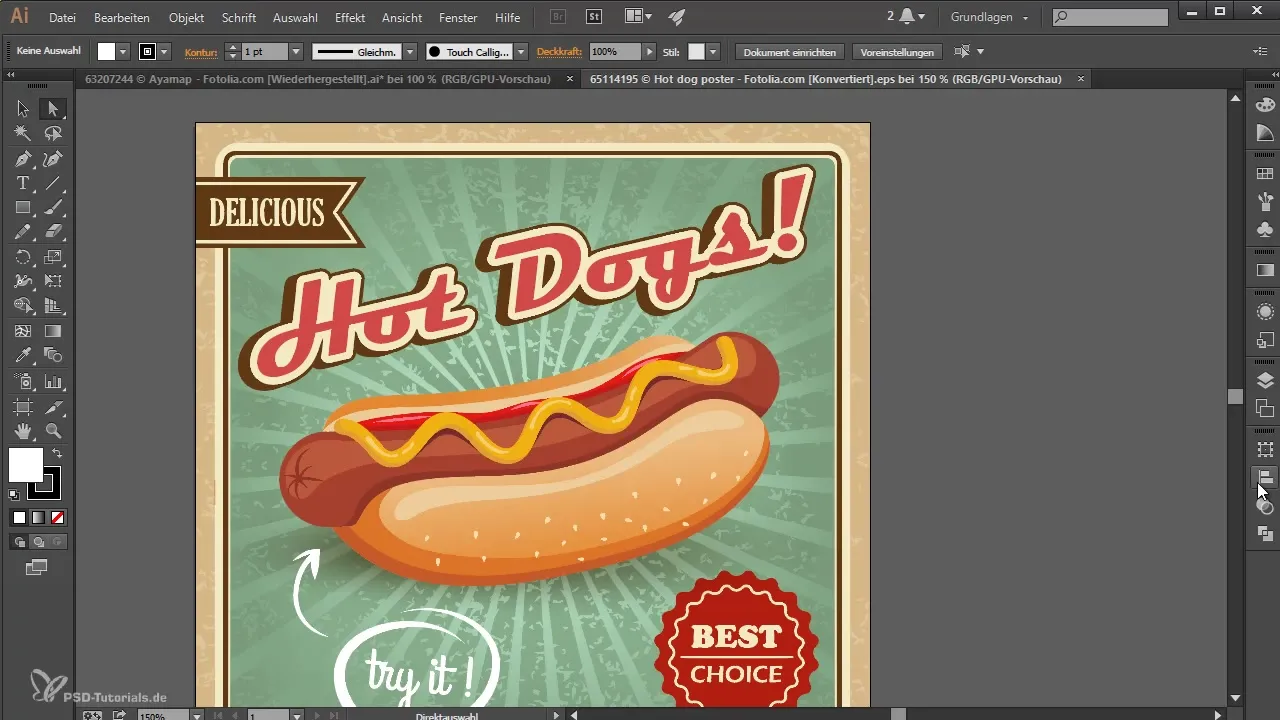Select the Artboard tool
The width and height of the screenshot is (1280, 720).
point(23,407)
